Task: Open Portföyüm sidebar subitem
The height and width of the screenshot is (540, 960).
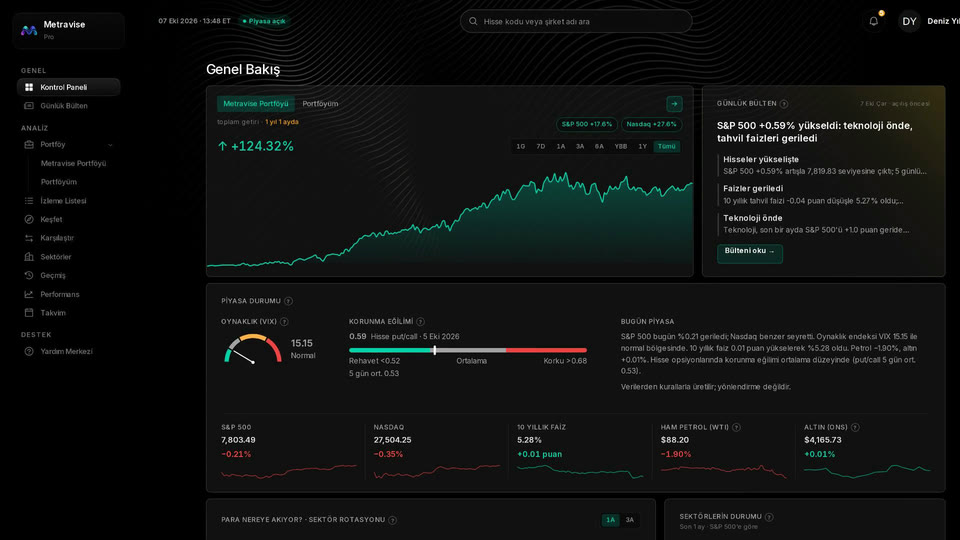Action: coord(59,182)
